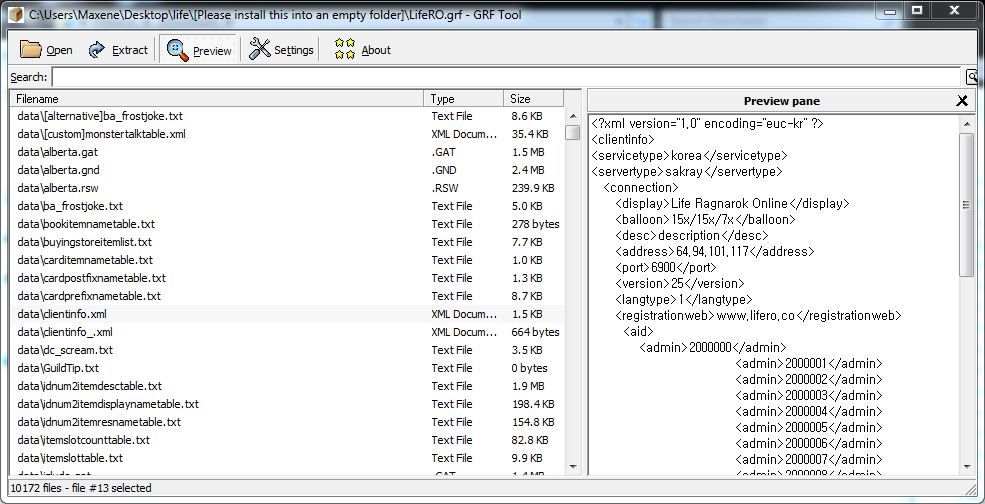Screen dimensions: 985x504
Task: Click preview pane scrollbar up arrow
Action: (967, 124)
